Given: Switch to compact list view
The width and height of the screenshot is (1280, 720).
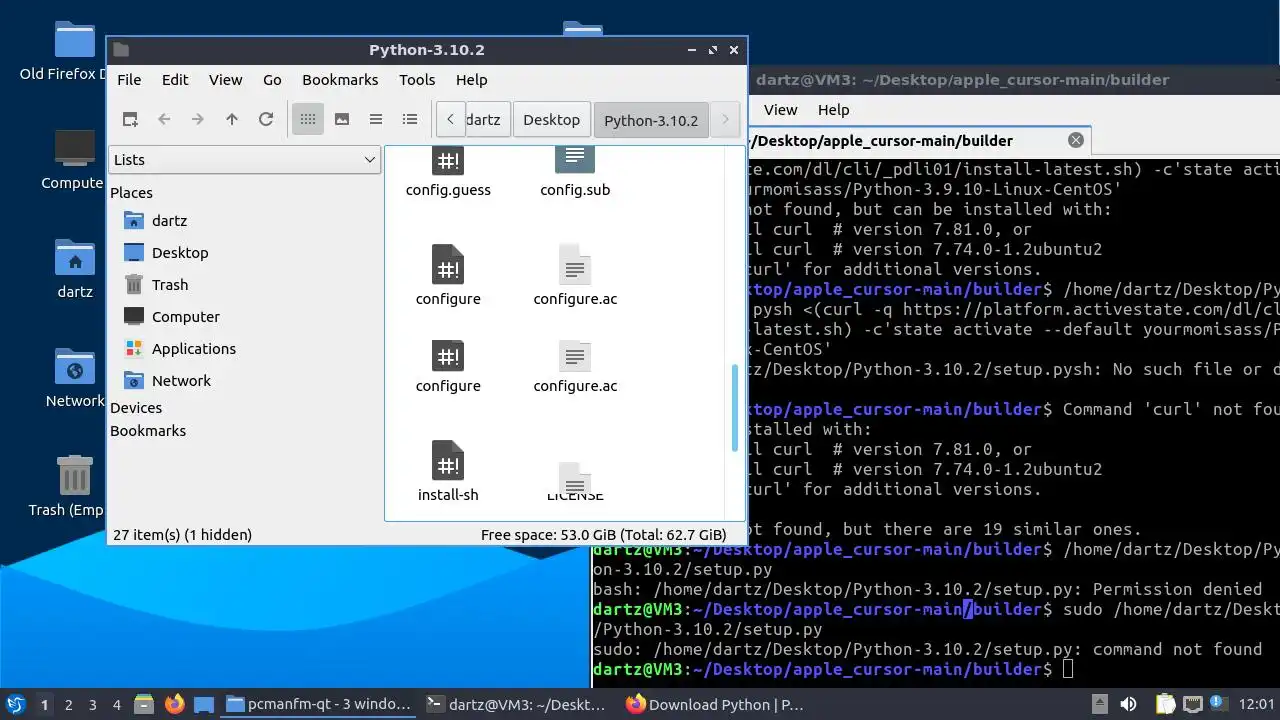Looking at the screenshot, I should pos(376,119).
